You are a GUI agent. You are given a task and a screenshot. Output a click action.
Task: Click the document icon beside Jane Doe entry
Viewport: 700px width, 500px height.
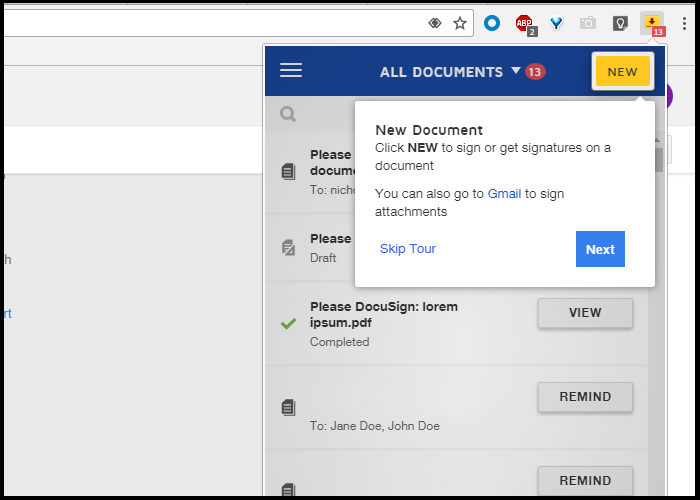[x=288, y=407]
